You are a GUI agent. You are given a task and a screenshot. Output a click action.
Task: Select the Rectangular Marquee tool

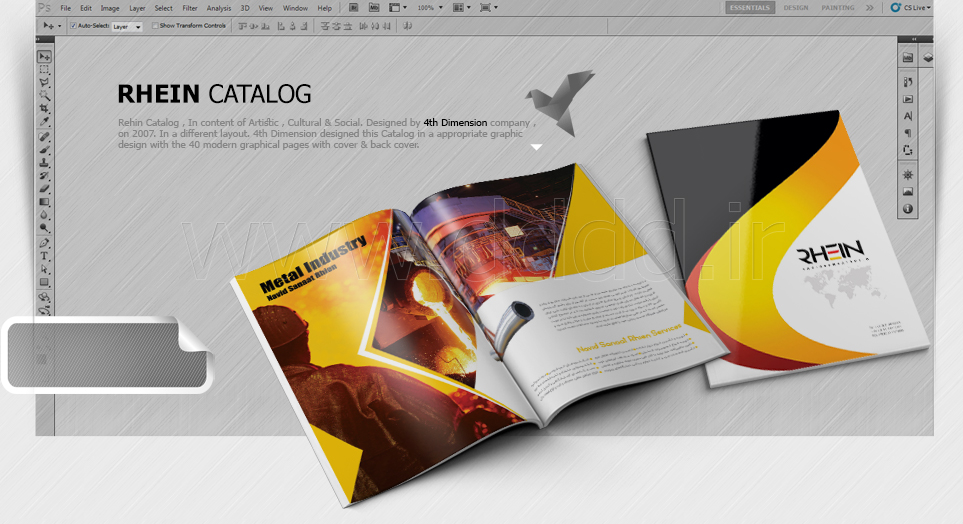(x=44, y=69)
